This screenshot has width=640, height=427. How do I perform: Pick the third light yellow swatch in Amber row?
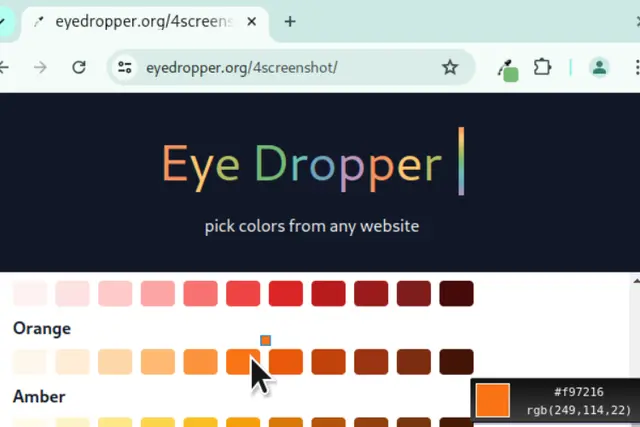[115, 422]
